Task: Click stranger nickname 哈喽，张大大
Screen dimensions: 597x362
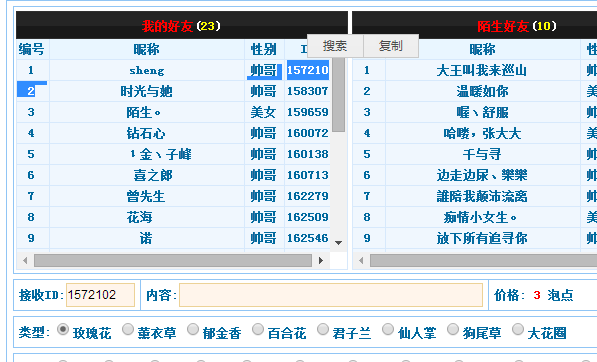Action: click(x=482, y=133)
